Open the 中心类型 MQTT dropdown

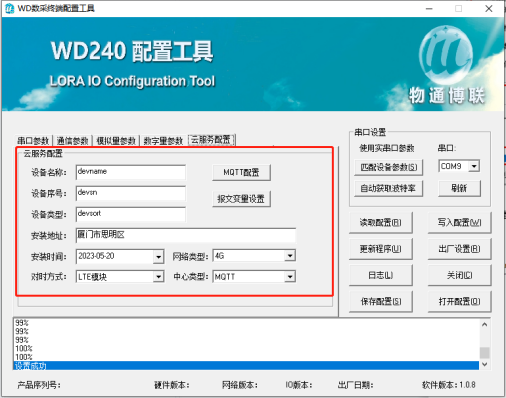click(x=290, y=277)
